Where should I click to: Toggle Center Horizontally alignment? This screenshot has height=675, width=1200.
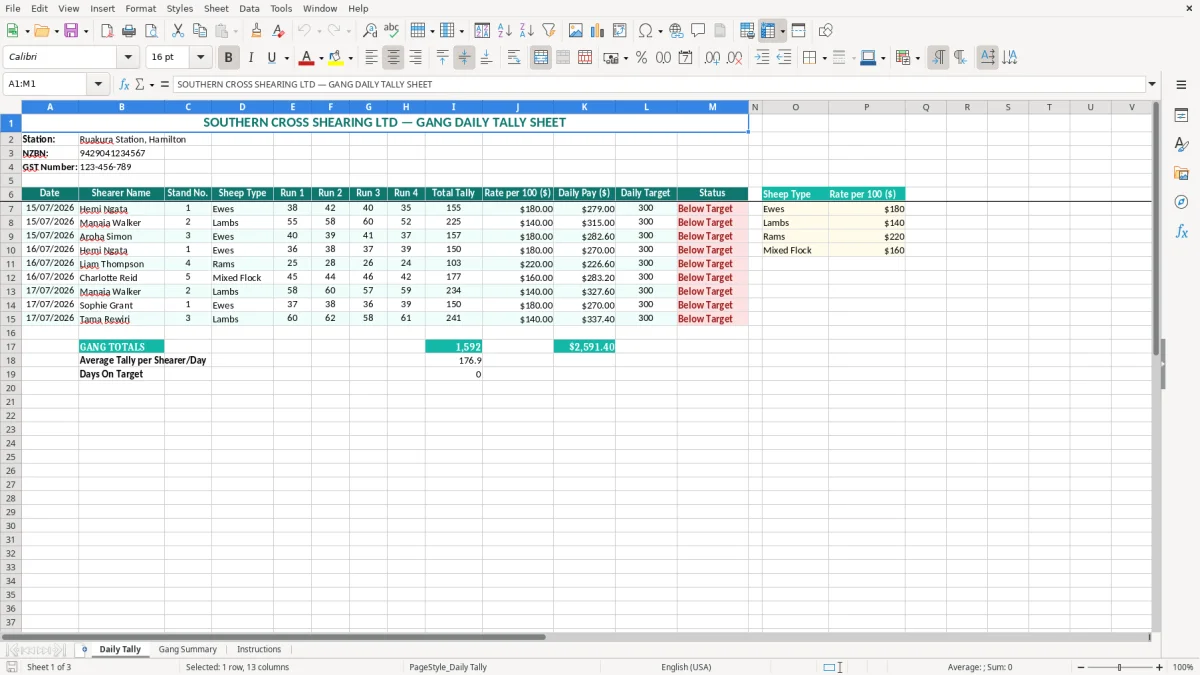pos(394,58)
